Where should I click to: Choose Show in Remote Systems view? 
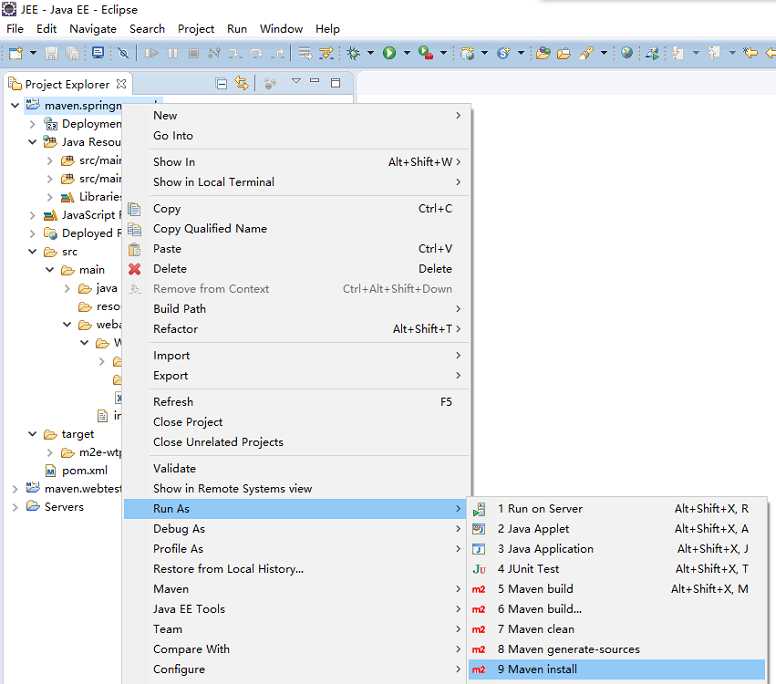pyautogui.click(x=297, y=489)
